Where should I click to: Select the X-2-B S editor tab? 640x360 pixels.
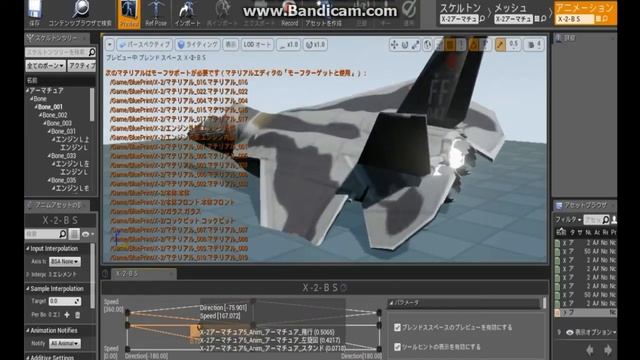[143, 274]
